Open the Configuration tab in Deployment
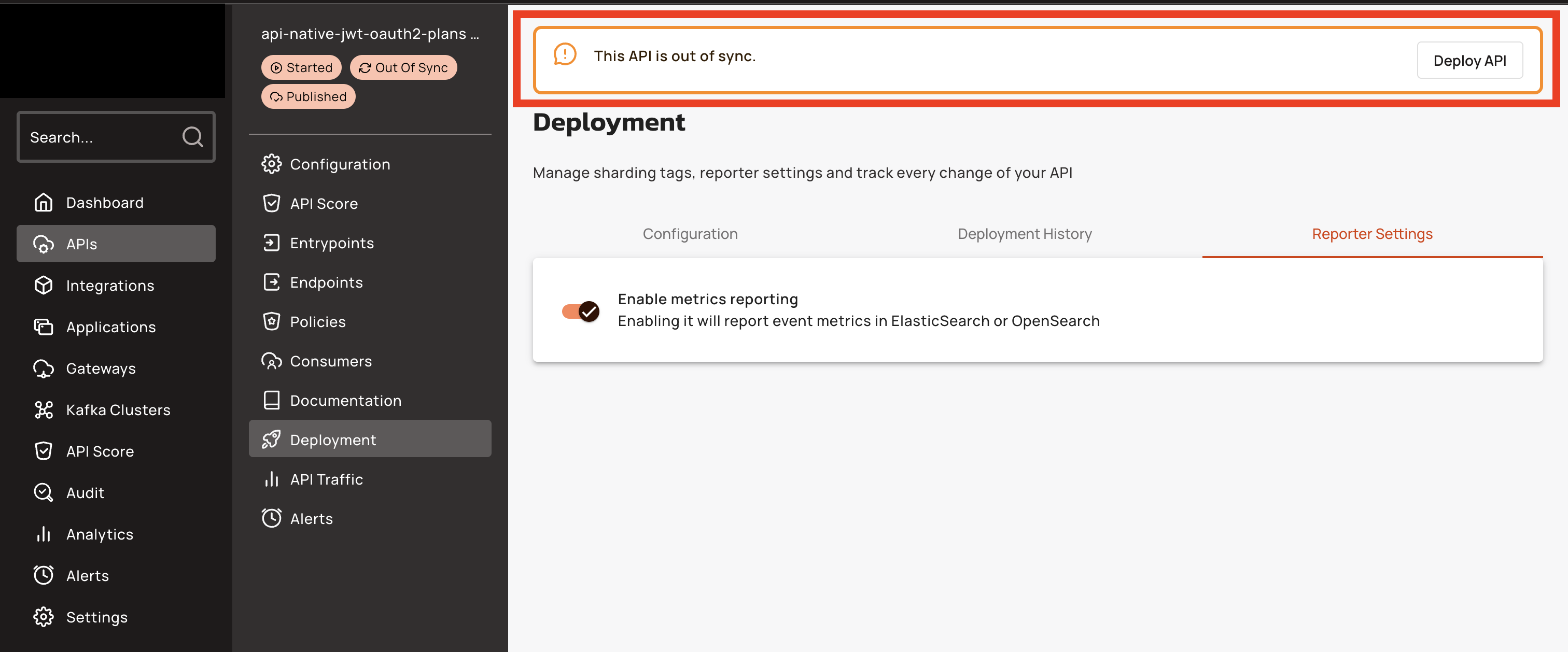1568x652 pixels. click(690, 234)
